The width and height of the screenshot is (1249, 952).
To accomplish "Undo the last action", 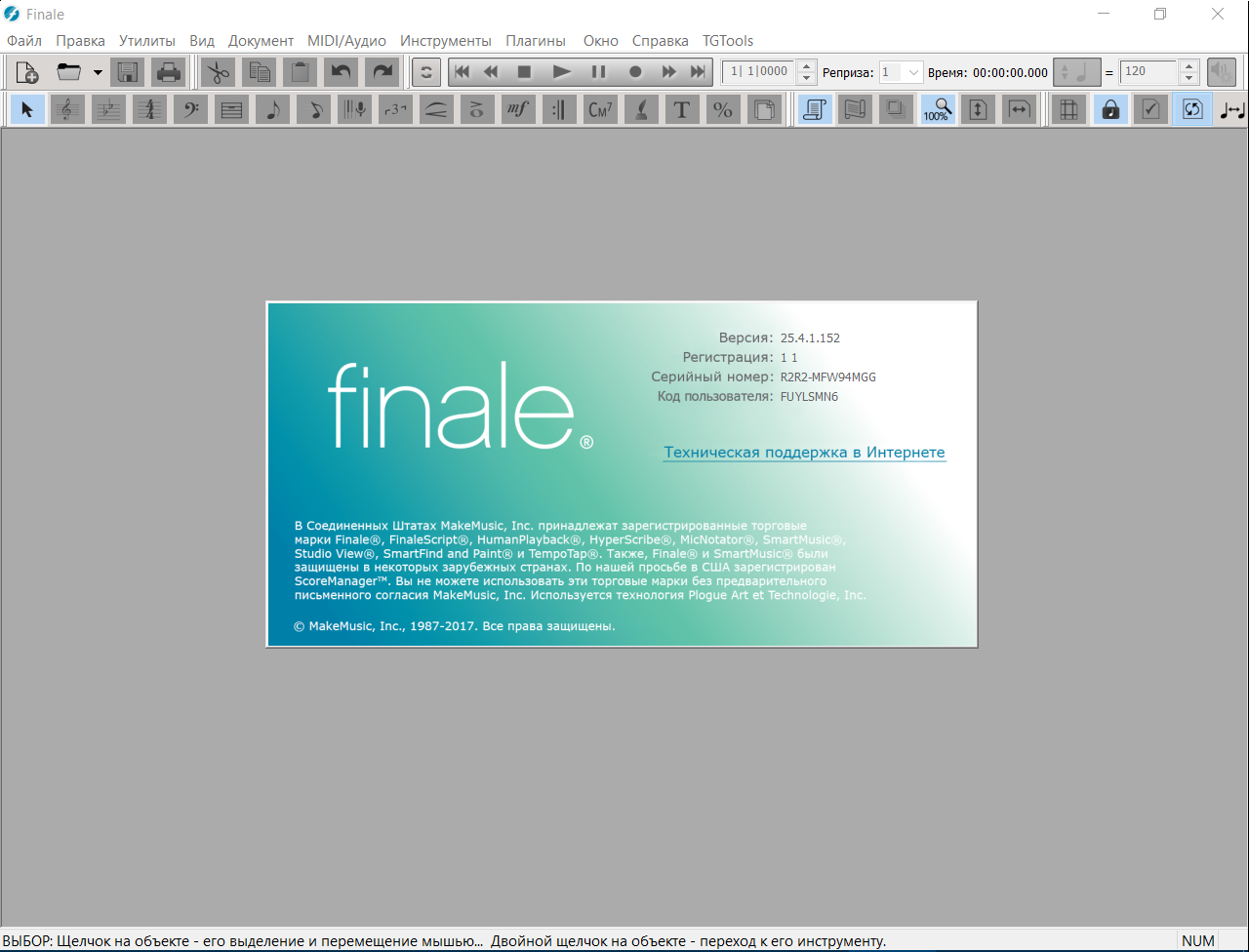I will [x=342, y=71].
